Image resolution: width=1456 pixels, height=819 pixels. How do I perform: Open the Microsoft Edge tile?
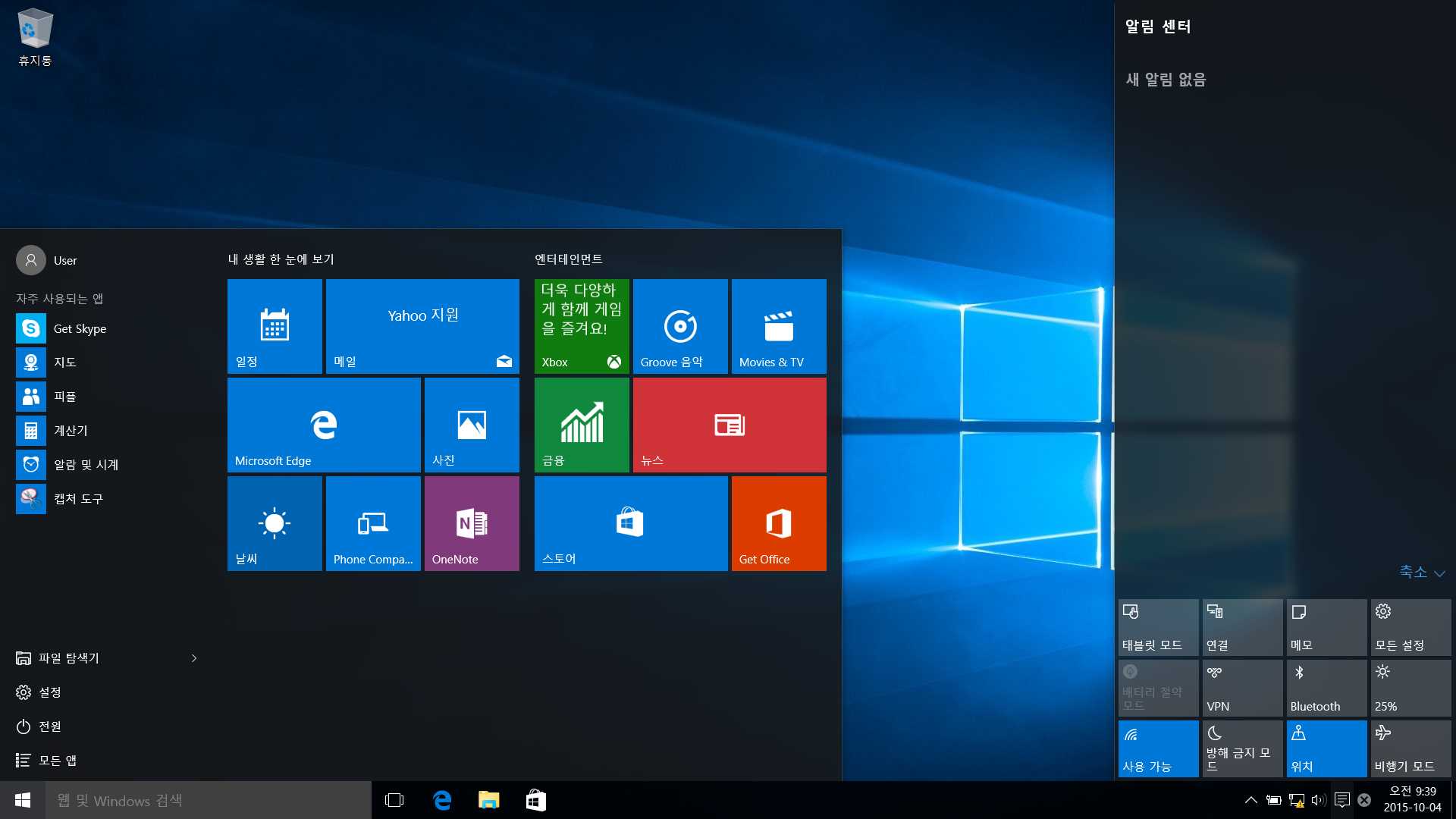pos(324,425)
